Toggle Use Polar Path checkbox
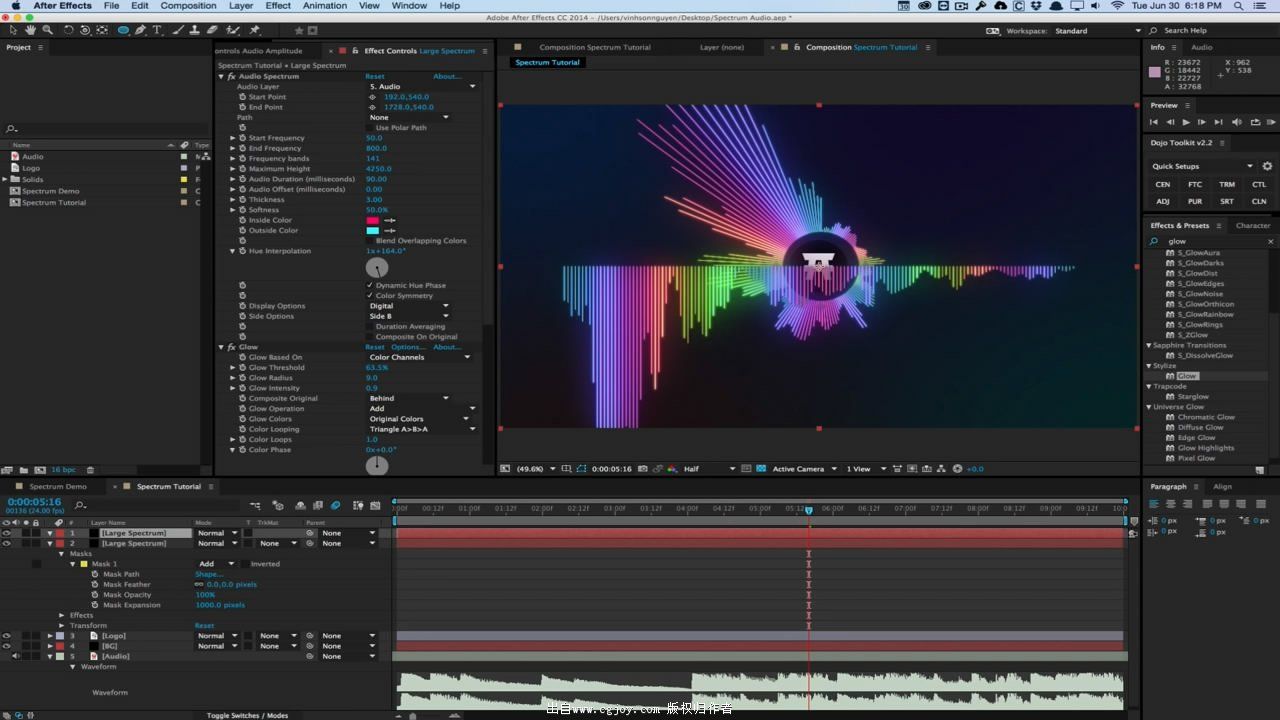Viewport: 1280px width, 720px height. 370,128
